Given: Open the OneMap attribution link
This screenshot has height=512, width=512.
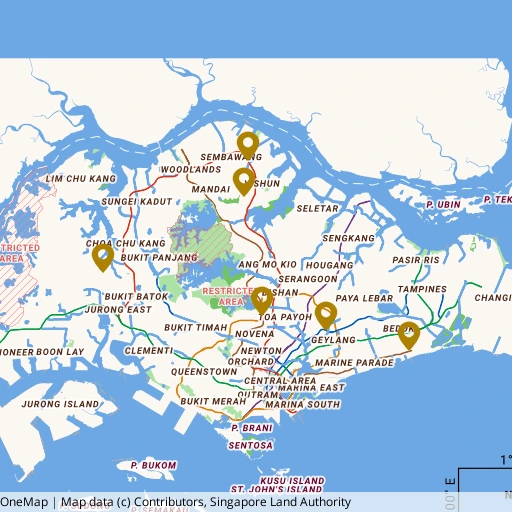Looking at the screenshot, I should click(x=24, y=502).
